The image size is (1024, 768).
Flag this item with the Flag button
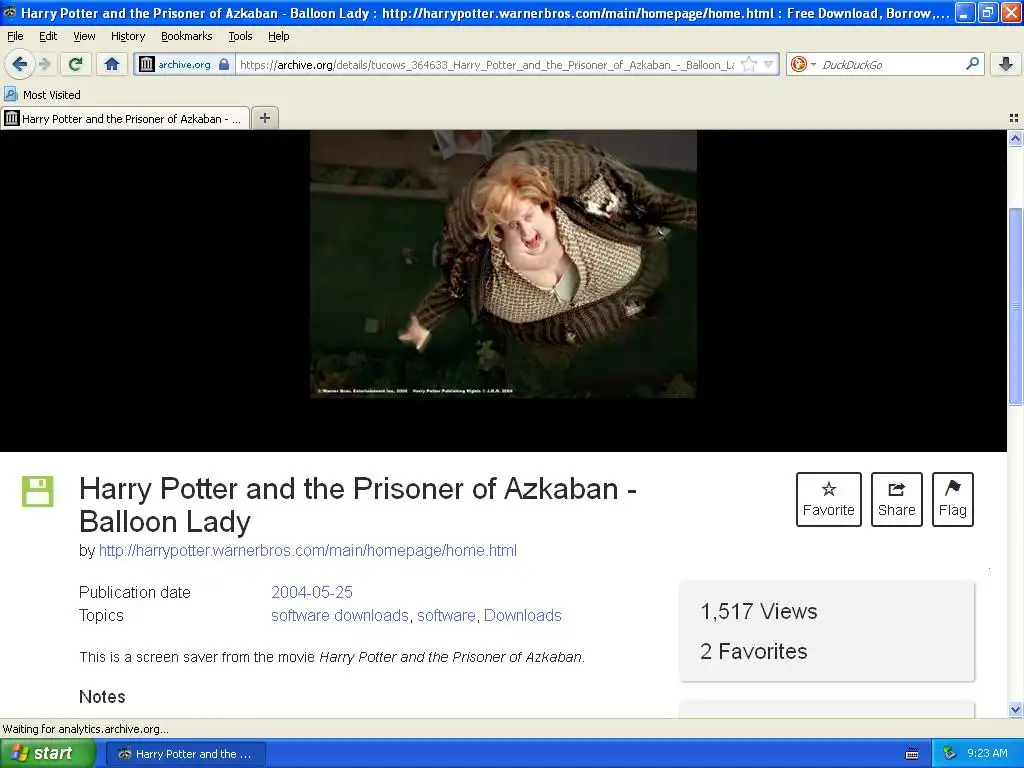[952, 499]
